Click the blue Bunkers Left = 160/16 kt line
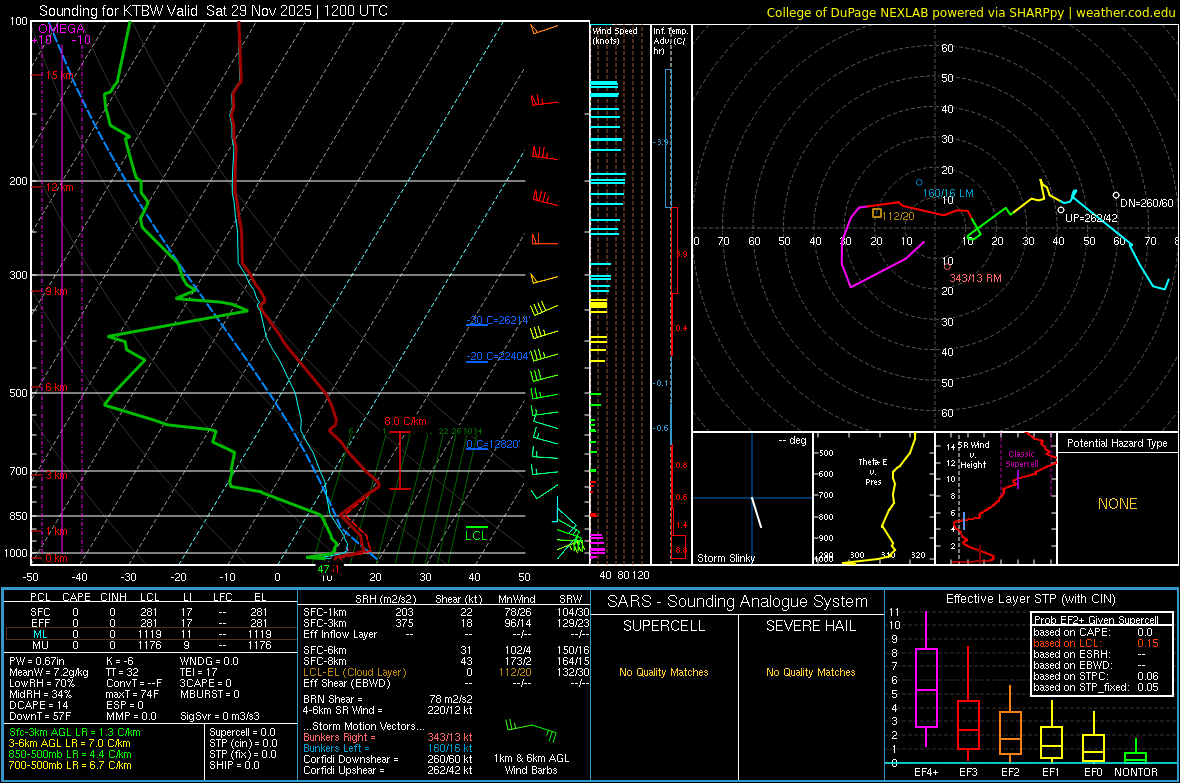 point(388,748)
